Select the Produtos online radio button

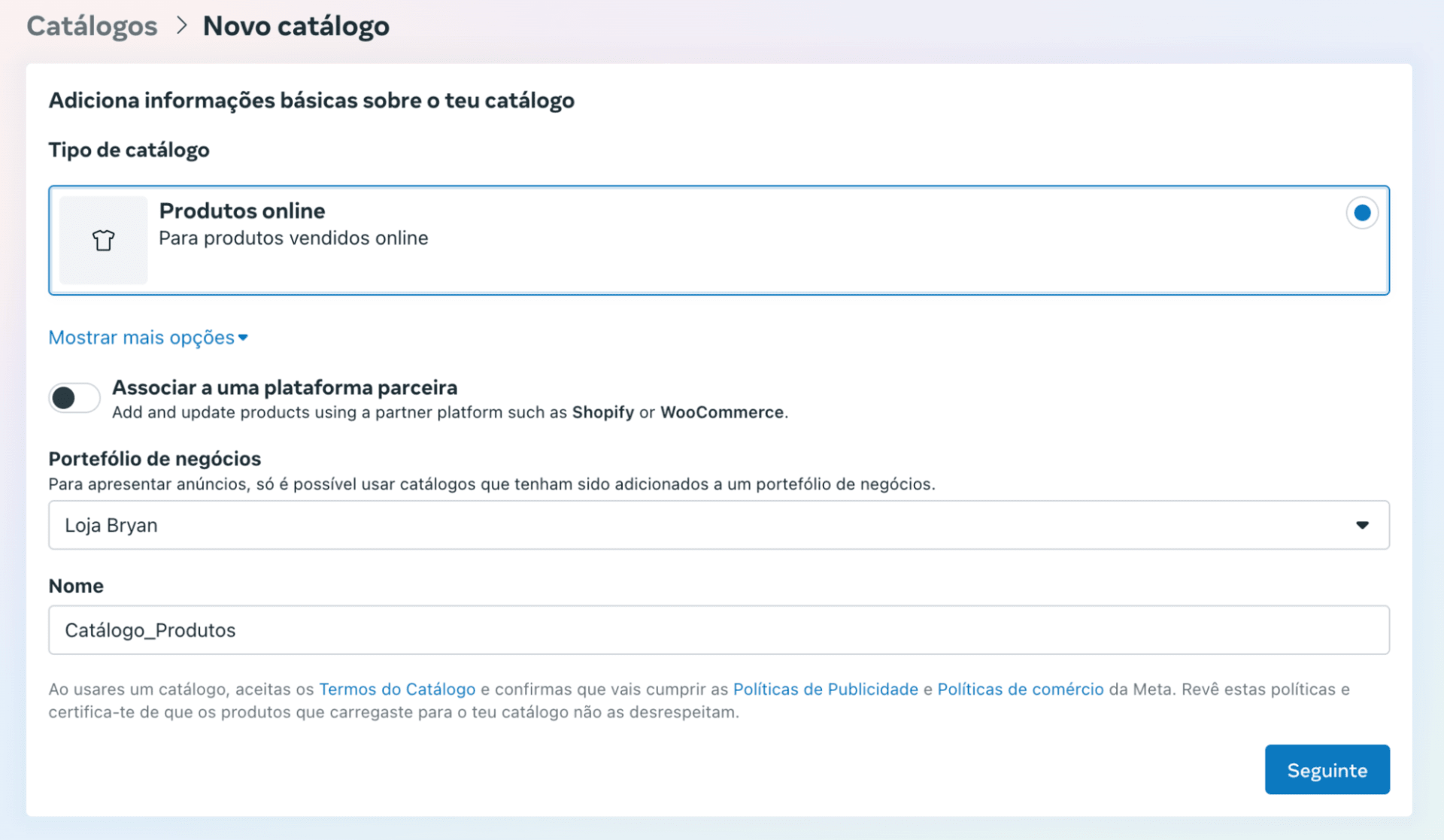(1361, 213)
